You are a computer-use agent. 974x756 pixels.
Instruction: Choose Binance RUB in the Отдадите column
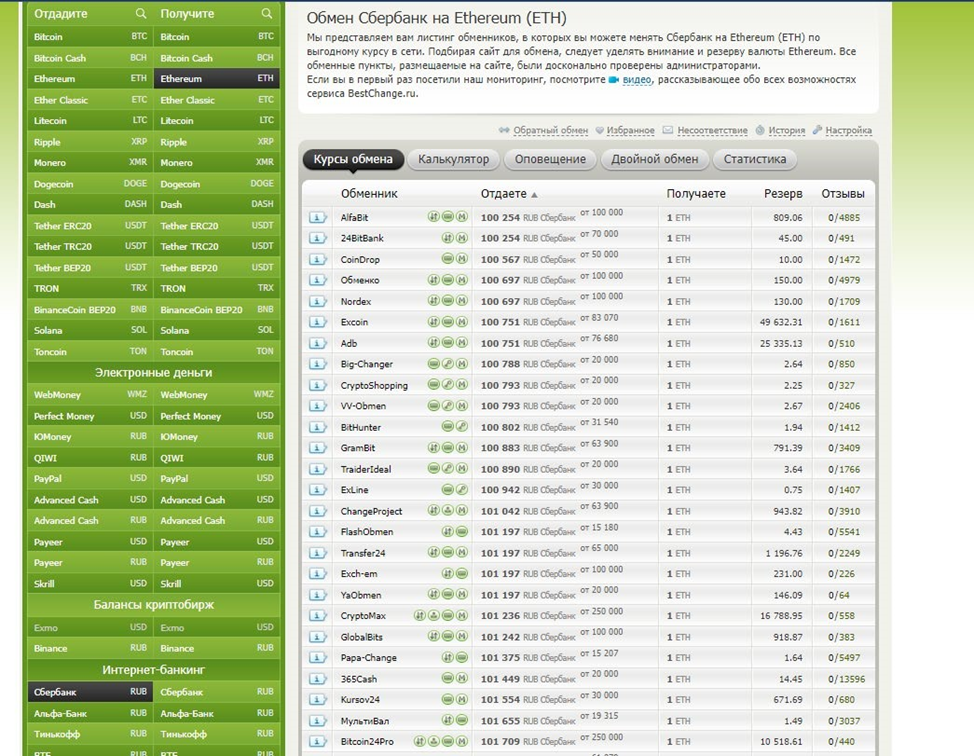click(90, 648)
